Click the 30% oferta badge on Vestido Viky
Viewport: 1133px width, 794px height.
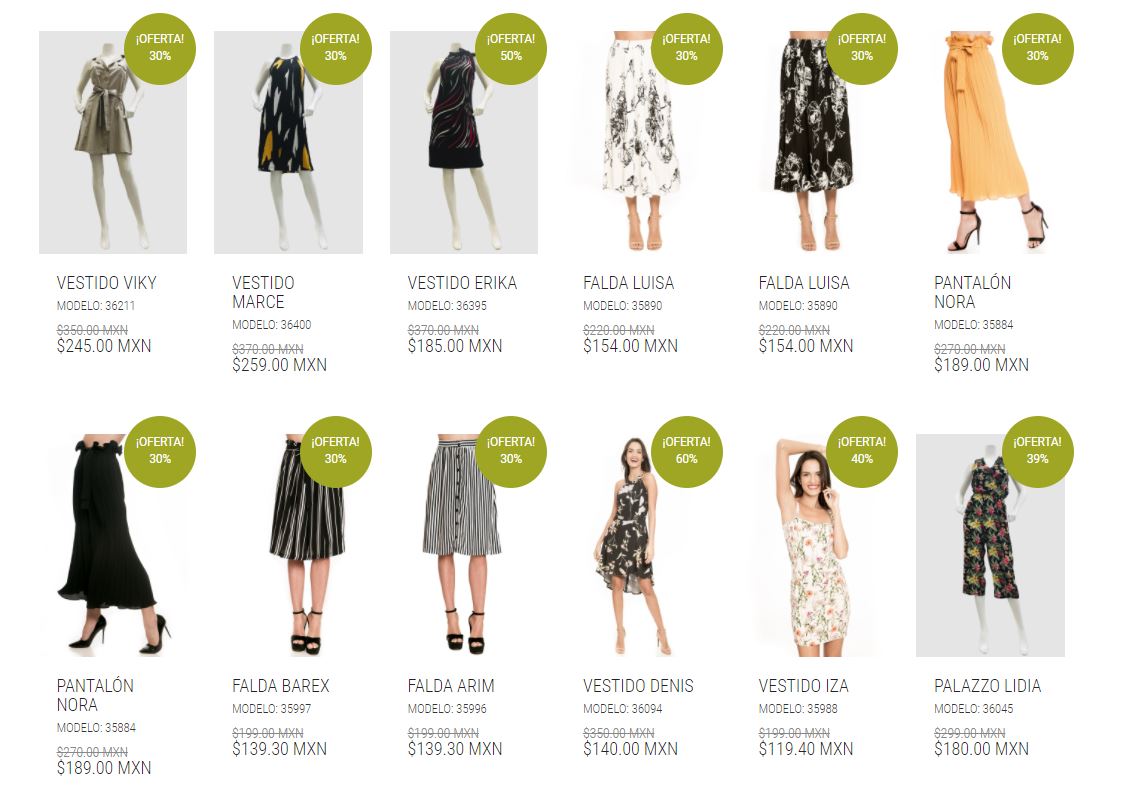point(160,48)
